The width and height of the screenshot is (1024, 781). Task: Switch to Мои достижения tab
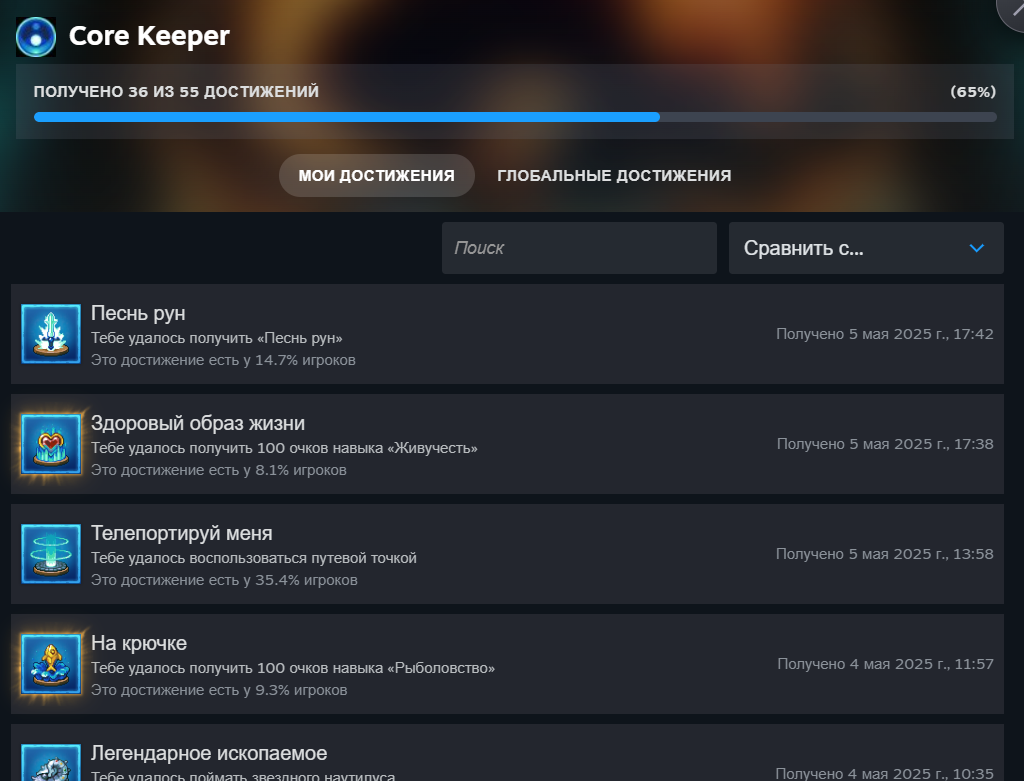tap(376, 176)
